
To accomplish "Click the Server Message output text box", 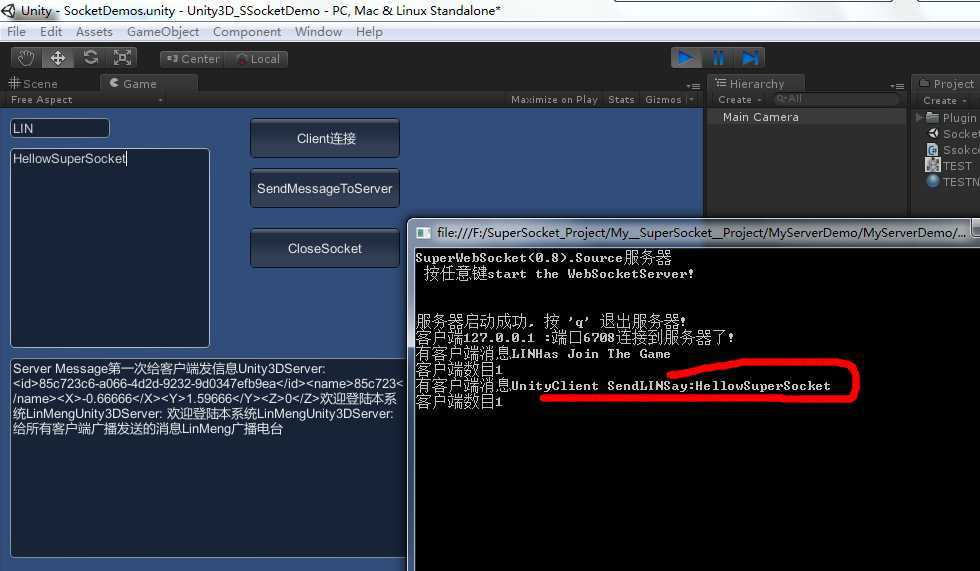I will tap(208, 458).
